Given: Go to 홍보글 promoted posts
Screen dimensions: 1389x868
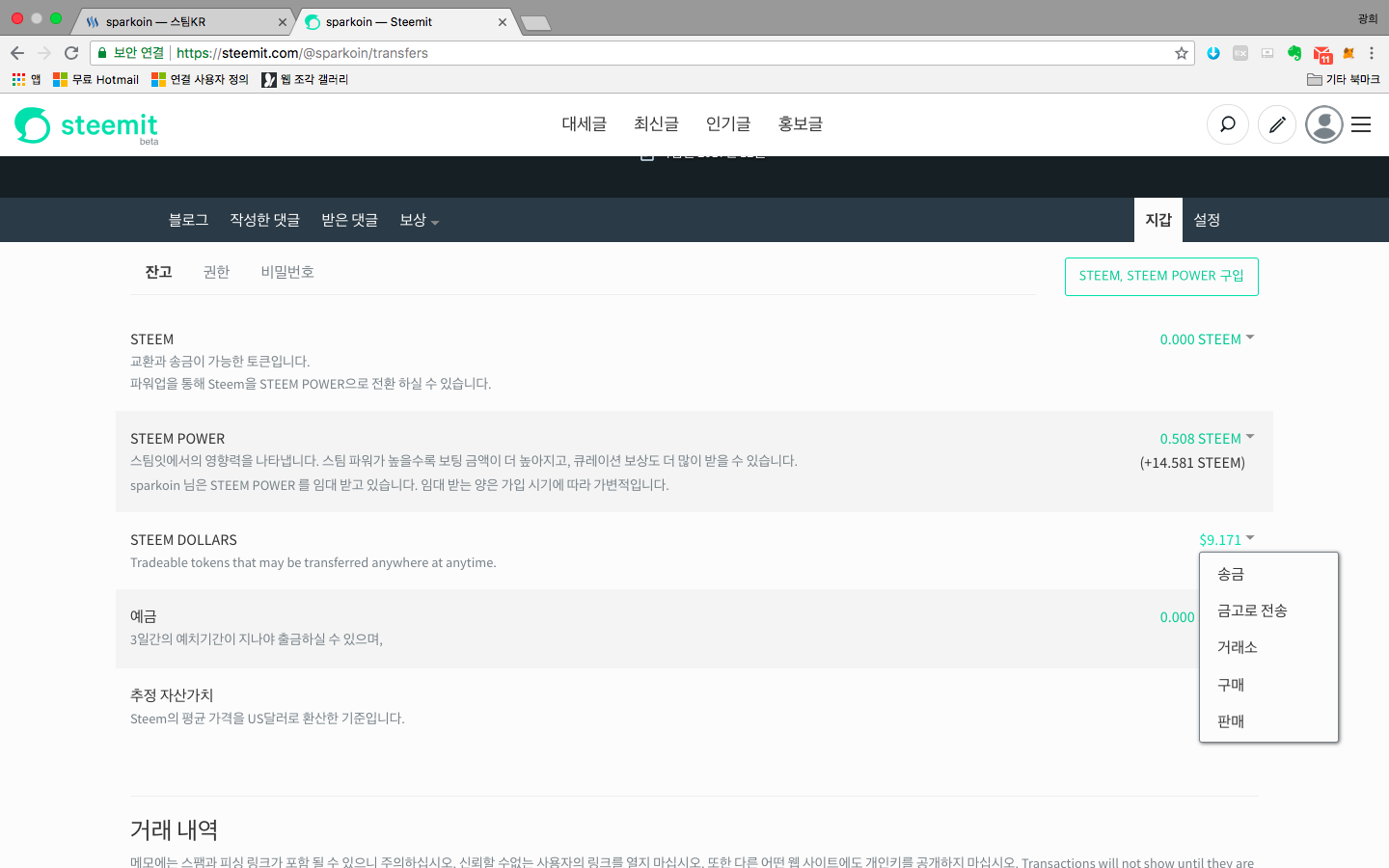Looking at the screenshot, I should coord(801,124).
